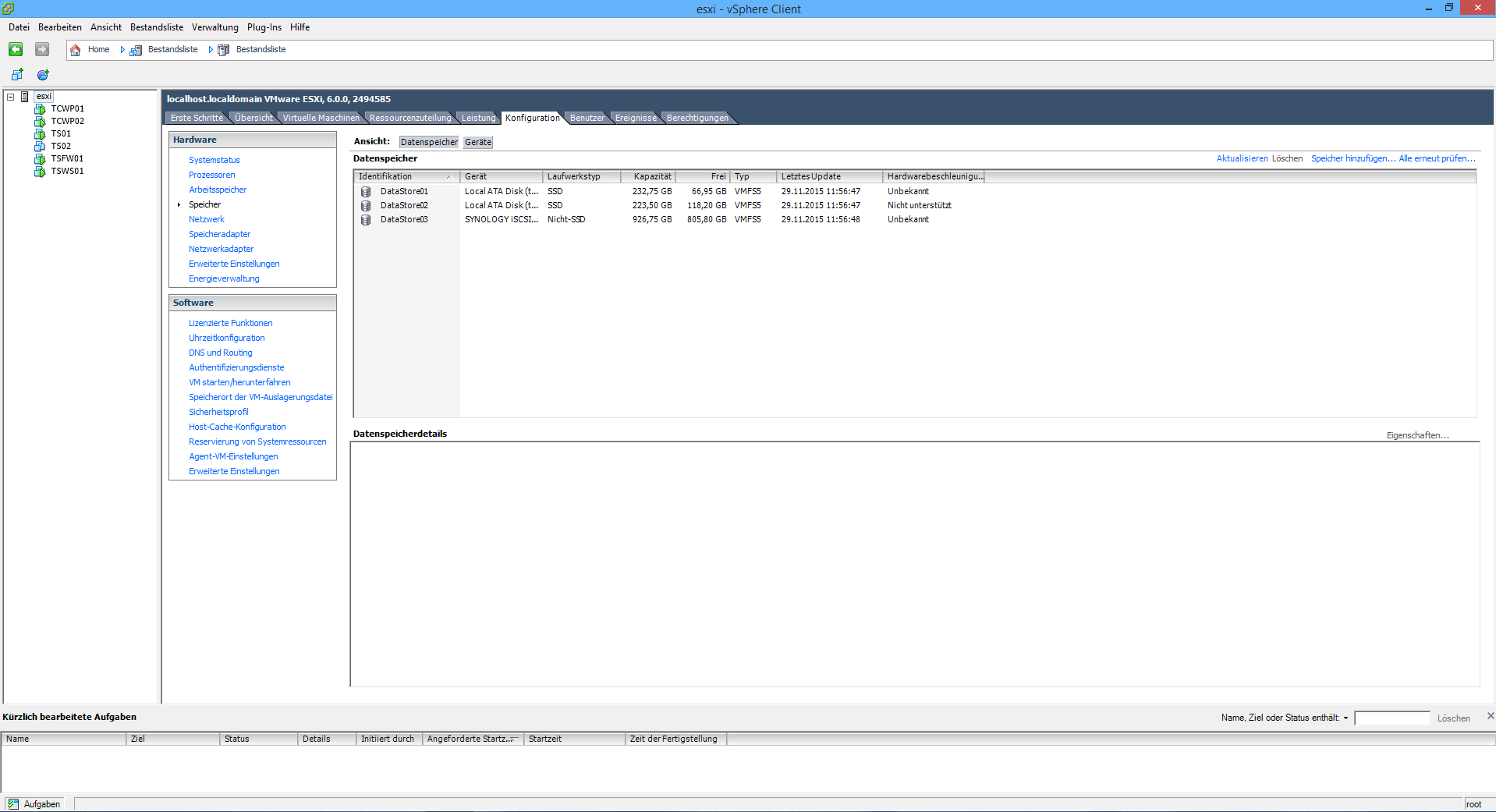This screenshot has width=1496, height=812.
Task: Open the Hilfe menu
Action: (x=300, y=27)
